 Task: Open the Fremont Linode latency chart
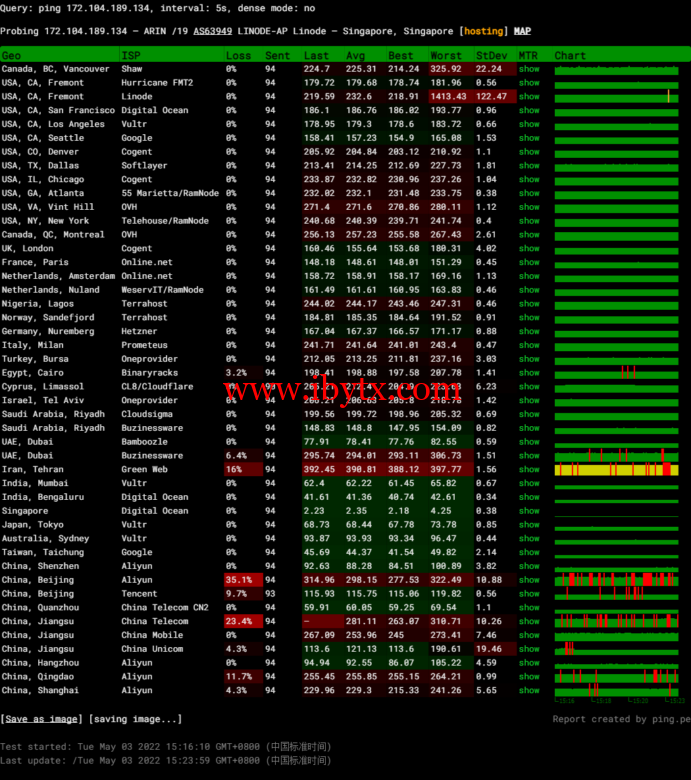coord(614,97)
